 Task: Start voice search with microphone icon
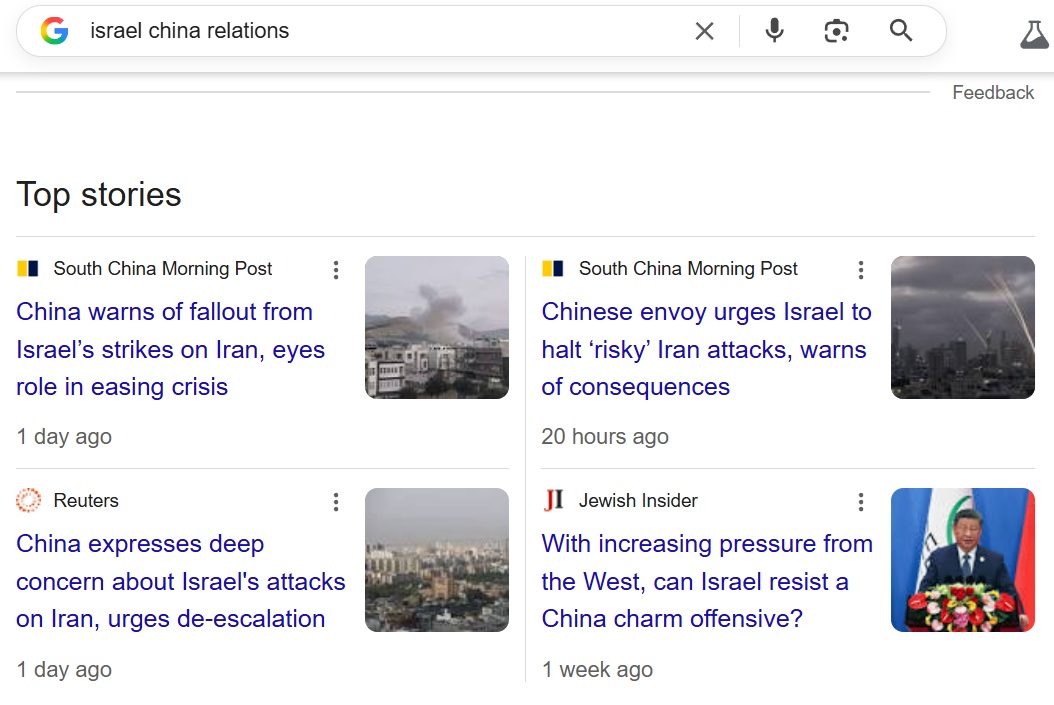click(x=774, y=31)
